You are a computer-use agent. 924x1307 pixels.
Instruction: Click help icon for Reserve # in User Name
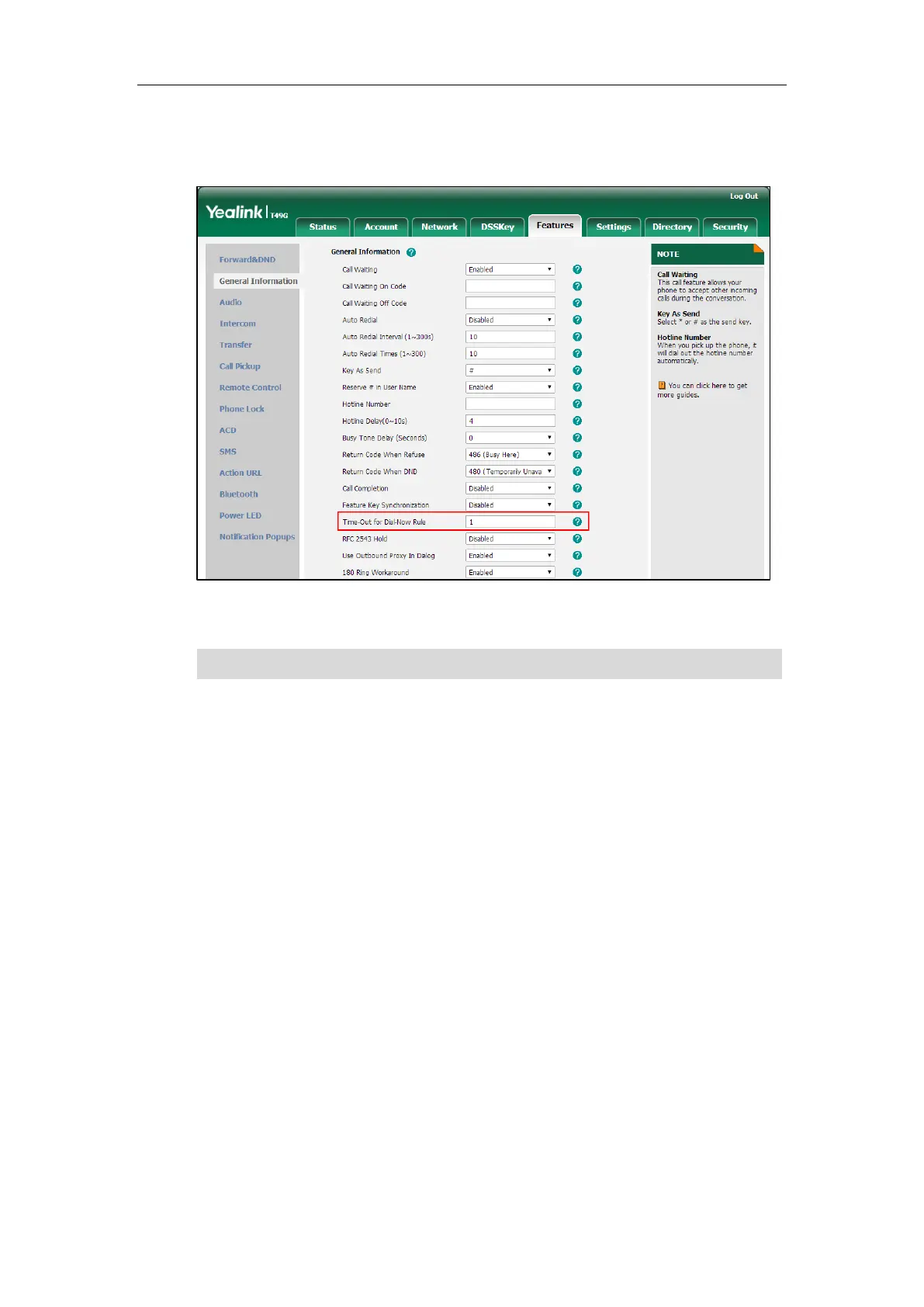pyautogui.click(x=577, y=387)
